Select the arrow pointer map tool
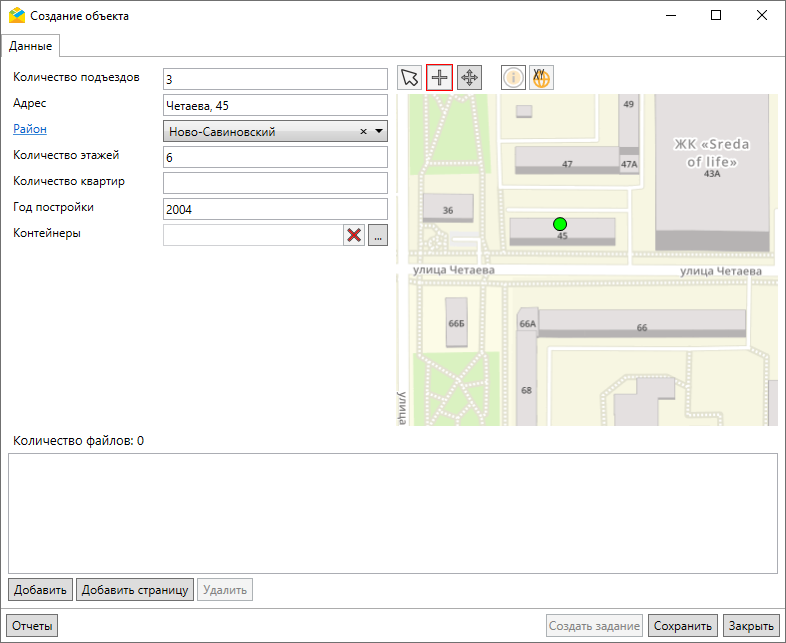This screenshot has width=786, height=643. point(410,78)
